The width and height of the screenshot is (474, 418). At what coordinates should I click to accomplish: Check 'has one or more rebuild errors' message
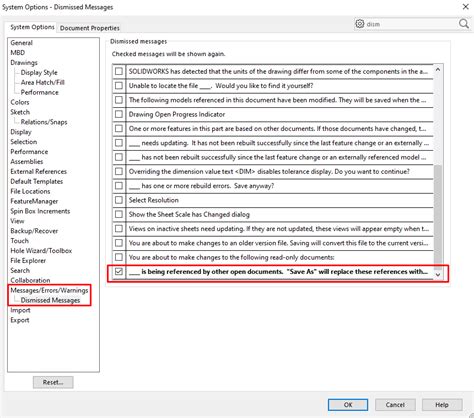(x=119, y=186)
